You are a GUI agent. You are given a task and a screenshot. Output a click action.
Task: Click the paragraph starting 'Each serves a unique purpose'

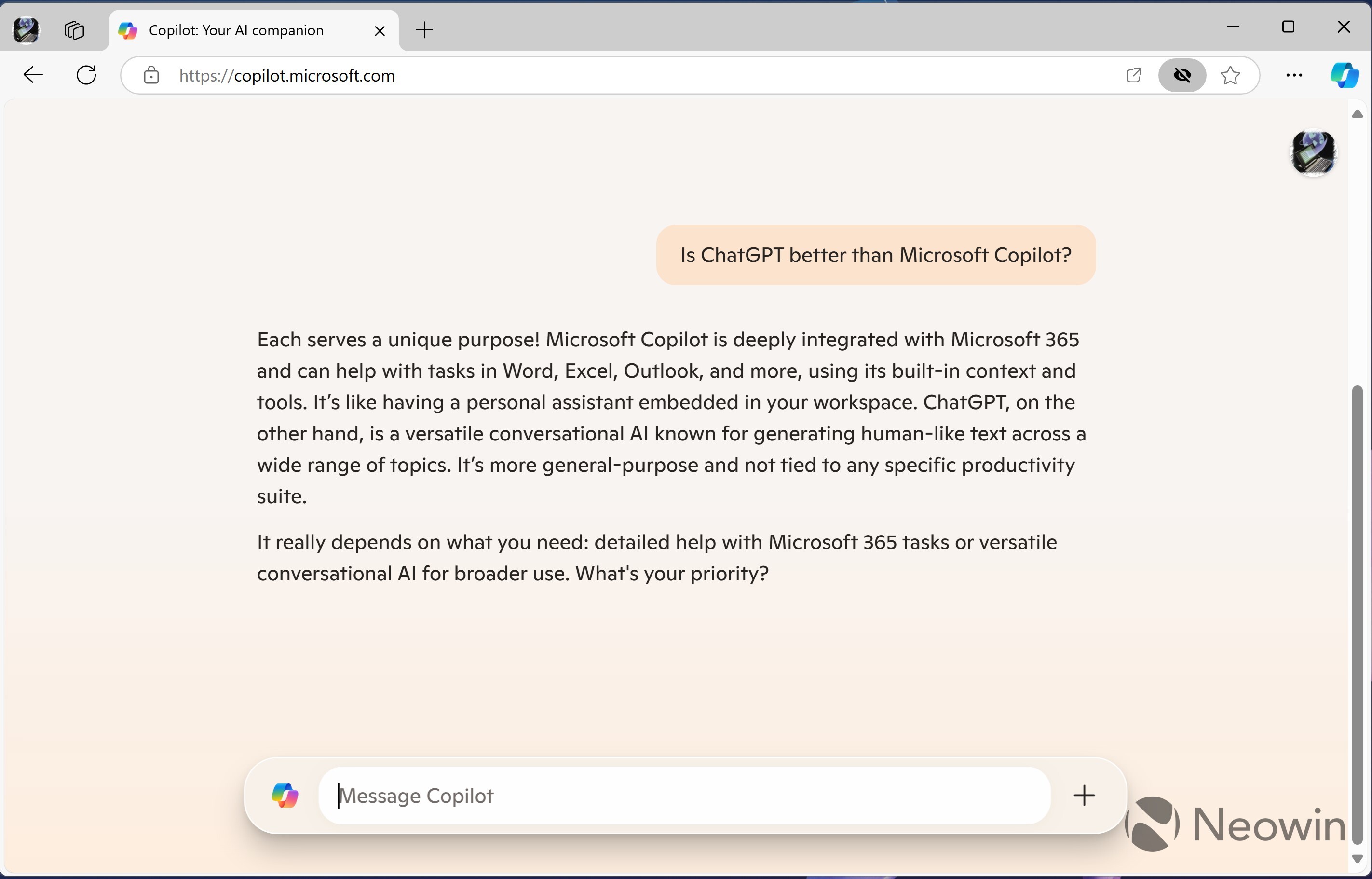[671, 418]
